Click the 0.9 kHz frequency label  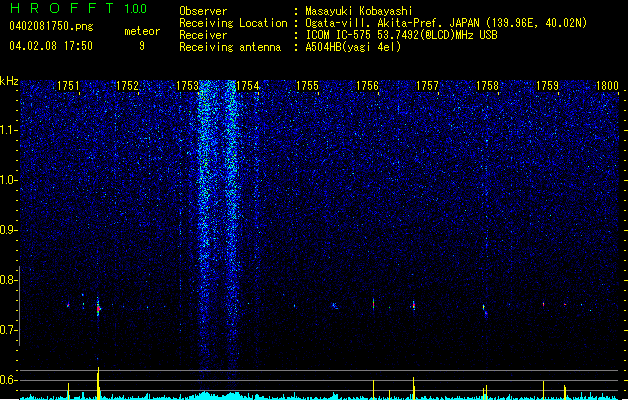point(9,230)
